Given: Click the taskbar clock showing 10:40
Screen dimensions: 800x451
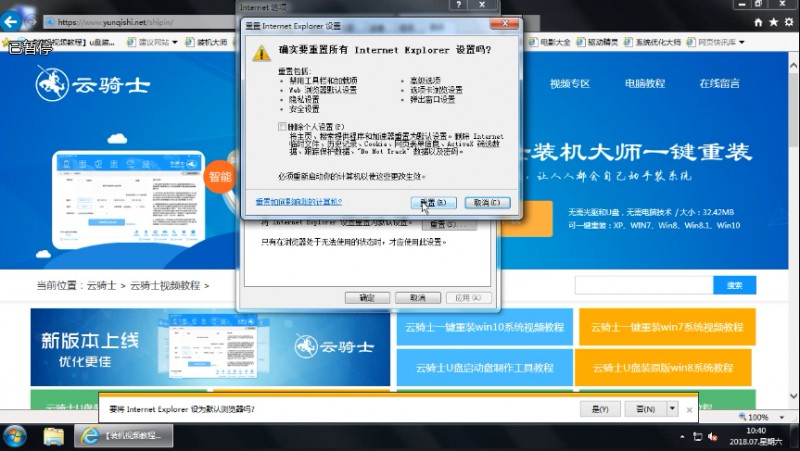Looking at the screenshot, I should [756, 436].
